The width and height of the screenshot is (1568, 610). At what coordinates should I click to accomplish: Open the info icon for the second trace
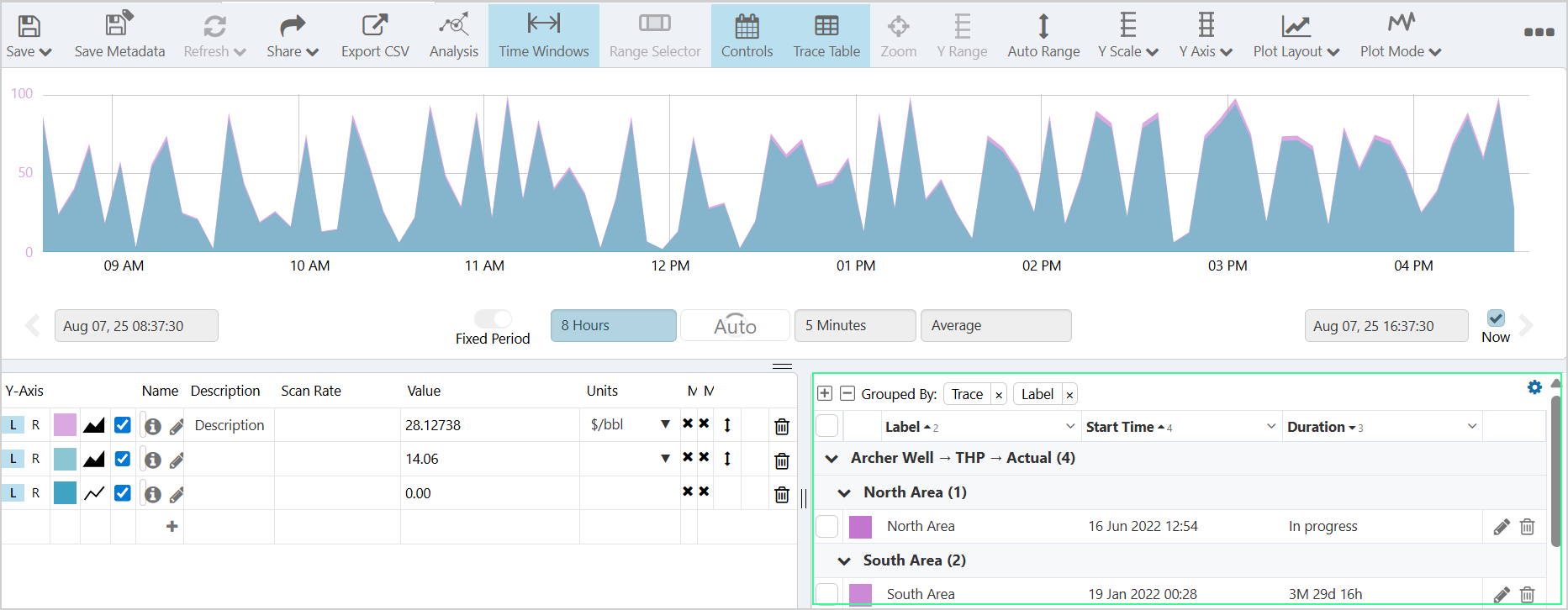153,460
